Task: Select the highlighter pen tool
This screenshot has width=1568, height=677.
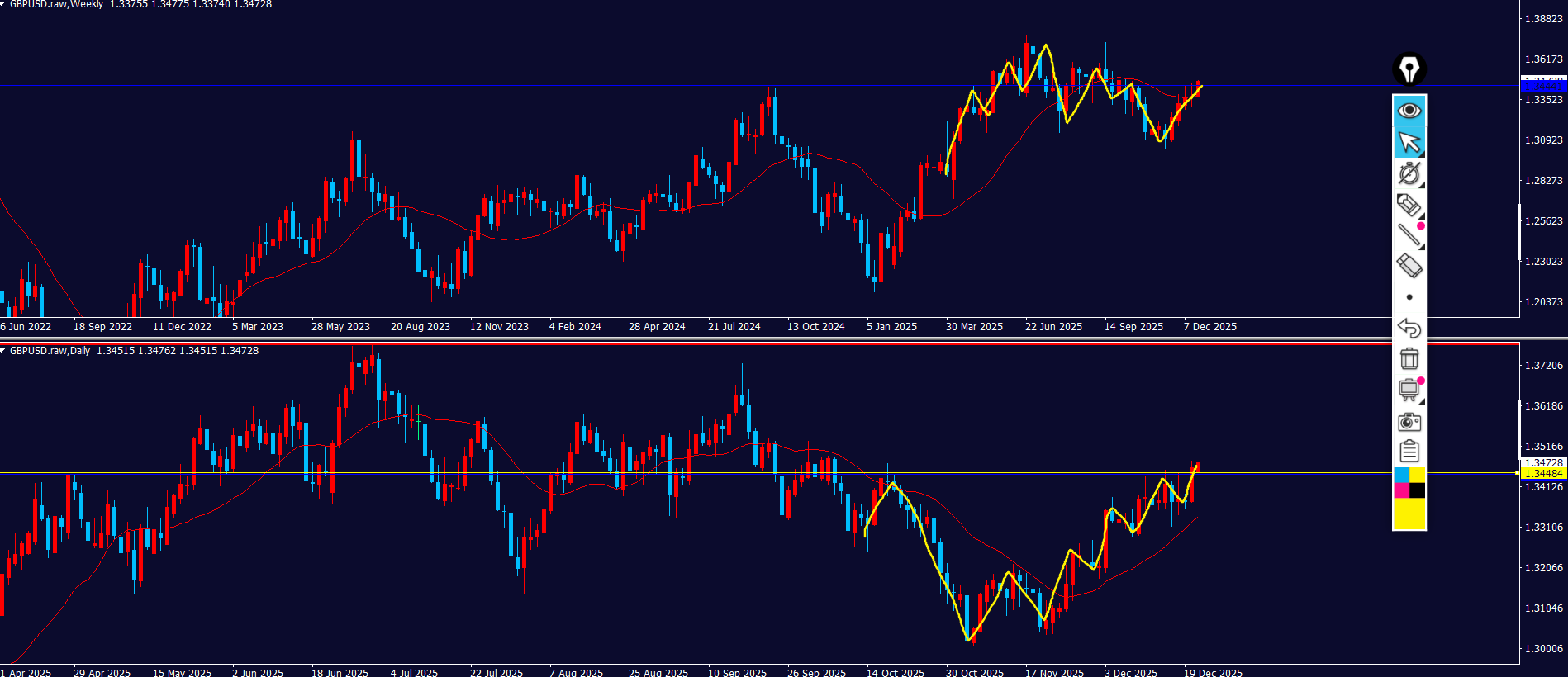Action: click(1409, 205)
